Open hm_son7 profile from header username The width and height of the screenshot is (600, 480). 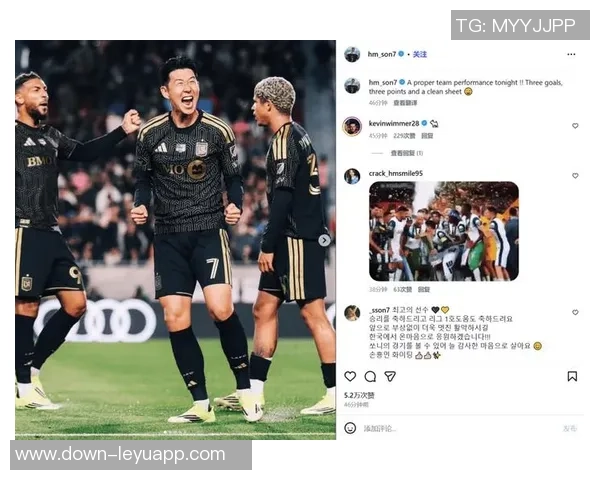coord(382,54)
